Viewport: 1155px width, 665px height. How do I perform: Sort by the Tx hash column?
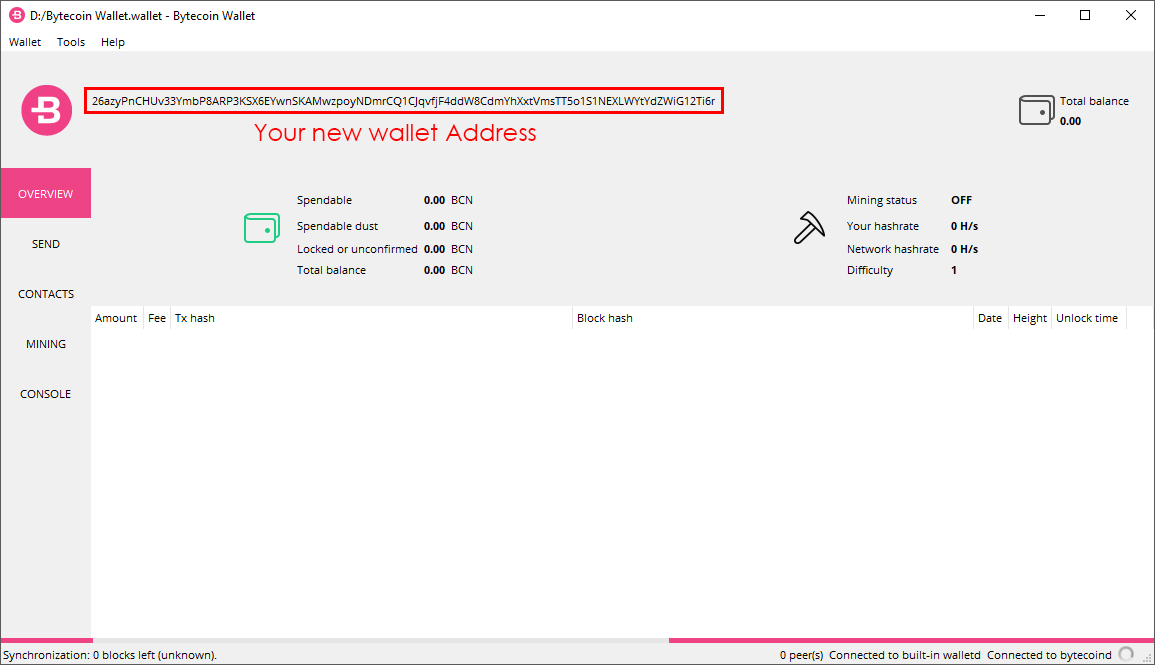pyautogui.click(x=371, y=318)
